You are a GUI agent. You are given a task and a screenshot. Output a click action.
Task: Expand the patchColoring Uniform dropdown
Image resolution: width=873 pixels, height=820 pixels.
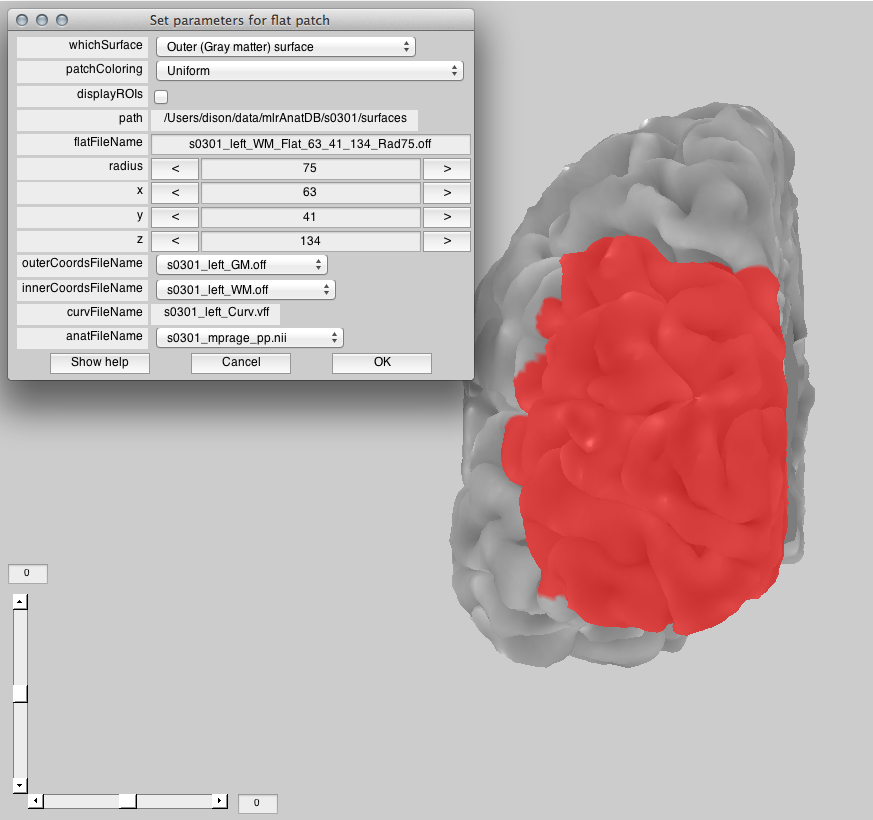point(309,71)
